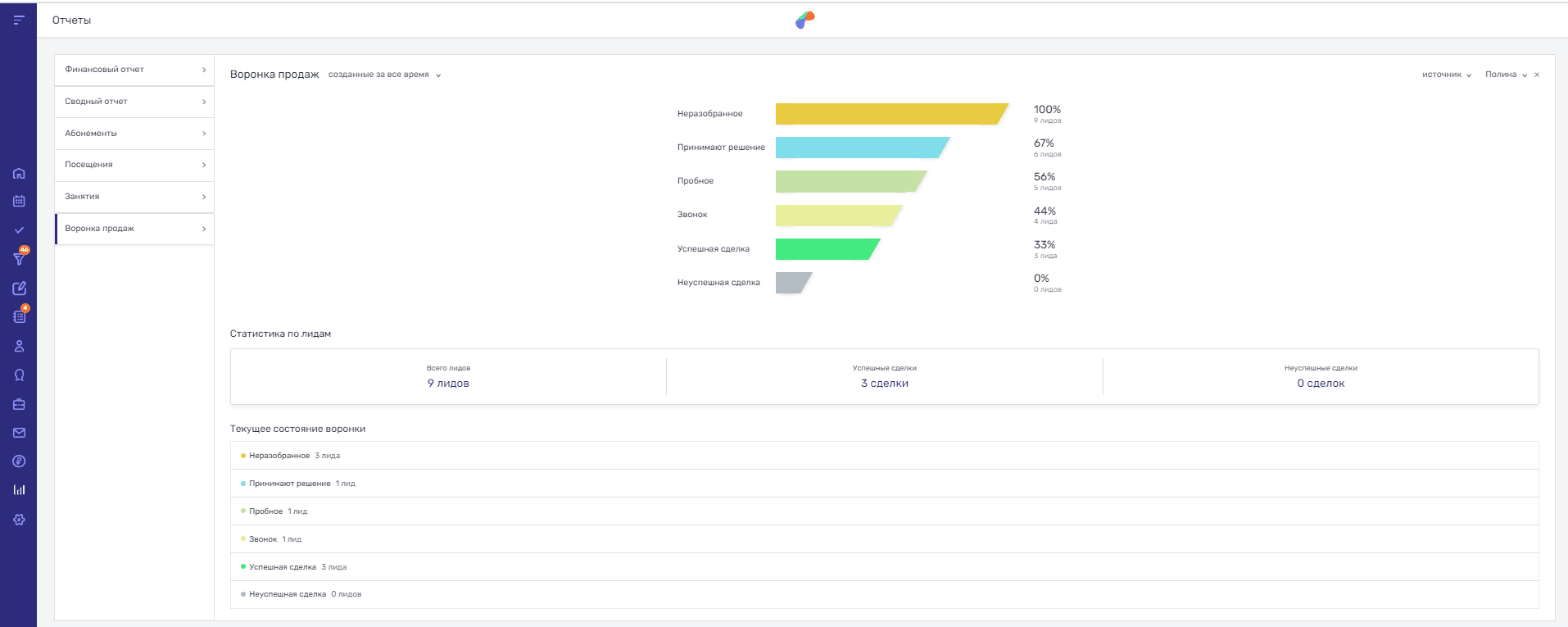Clear the Полина filter with the x
1568x627 pixels.
point(1537,75)
